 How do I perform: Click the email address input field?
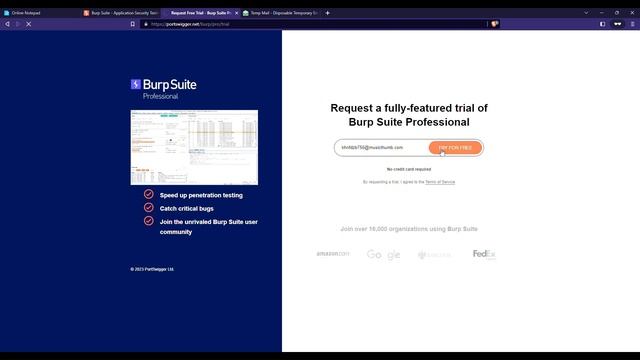(382, 147)
